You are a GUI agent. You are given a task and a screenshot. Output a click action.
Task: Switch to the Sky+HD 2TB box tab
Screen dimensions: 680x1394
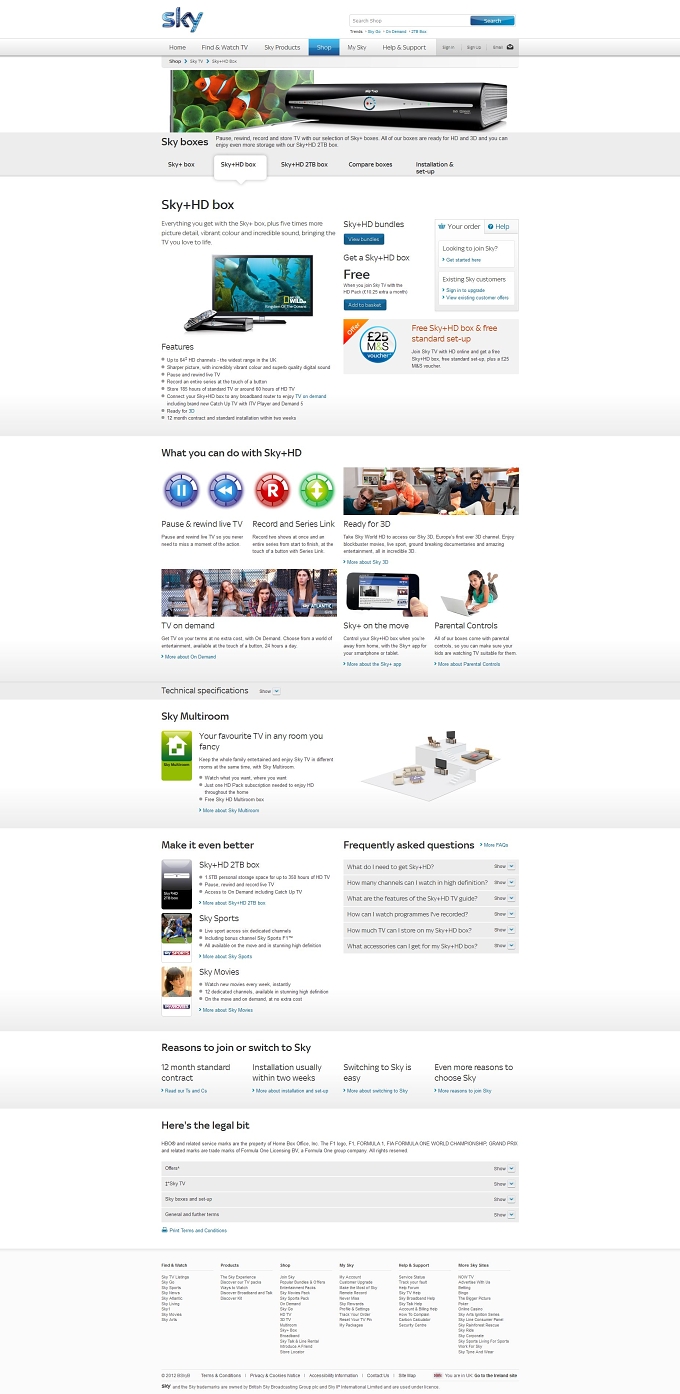coord(304,164)
